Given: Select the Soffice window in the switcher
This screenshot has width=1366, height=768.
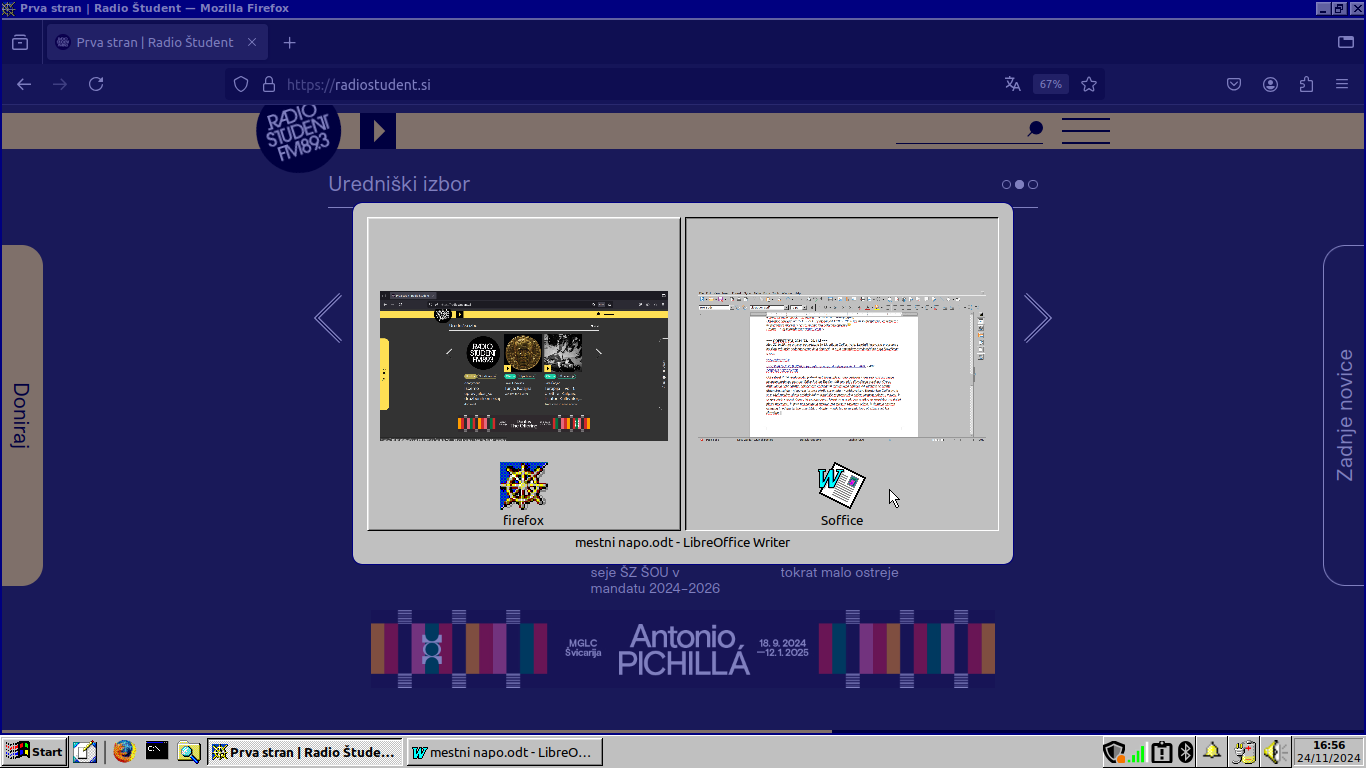Looking at the screenshot, I should 841,373.
